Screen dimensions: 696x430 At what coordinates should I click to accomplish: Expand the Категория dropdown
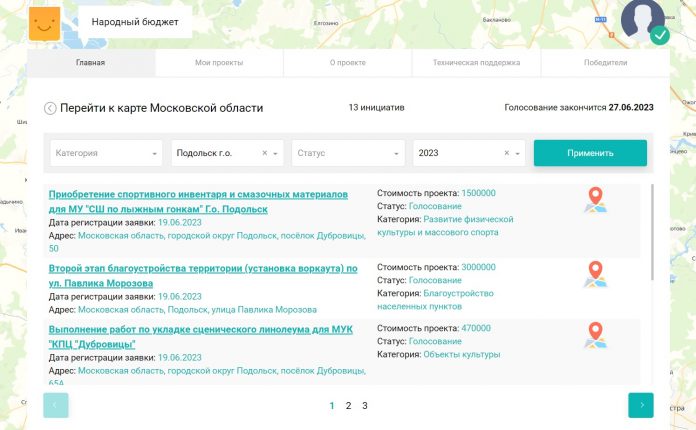(155, 154)
